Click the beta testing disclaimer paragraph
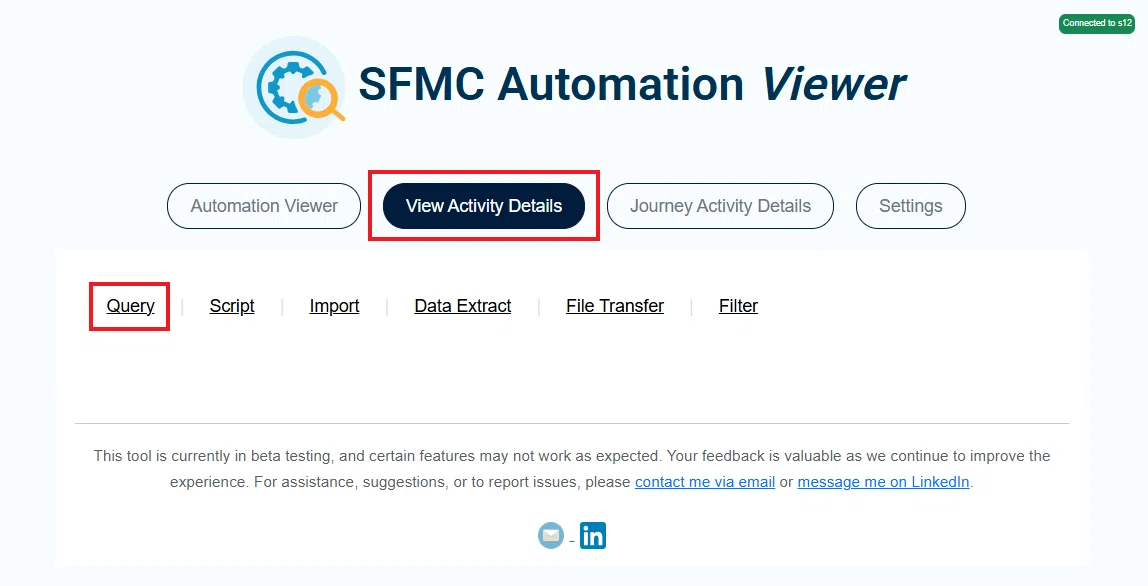Viewport: 1148px width, 586px height. click(x=572, y=469)
